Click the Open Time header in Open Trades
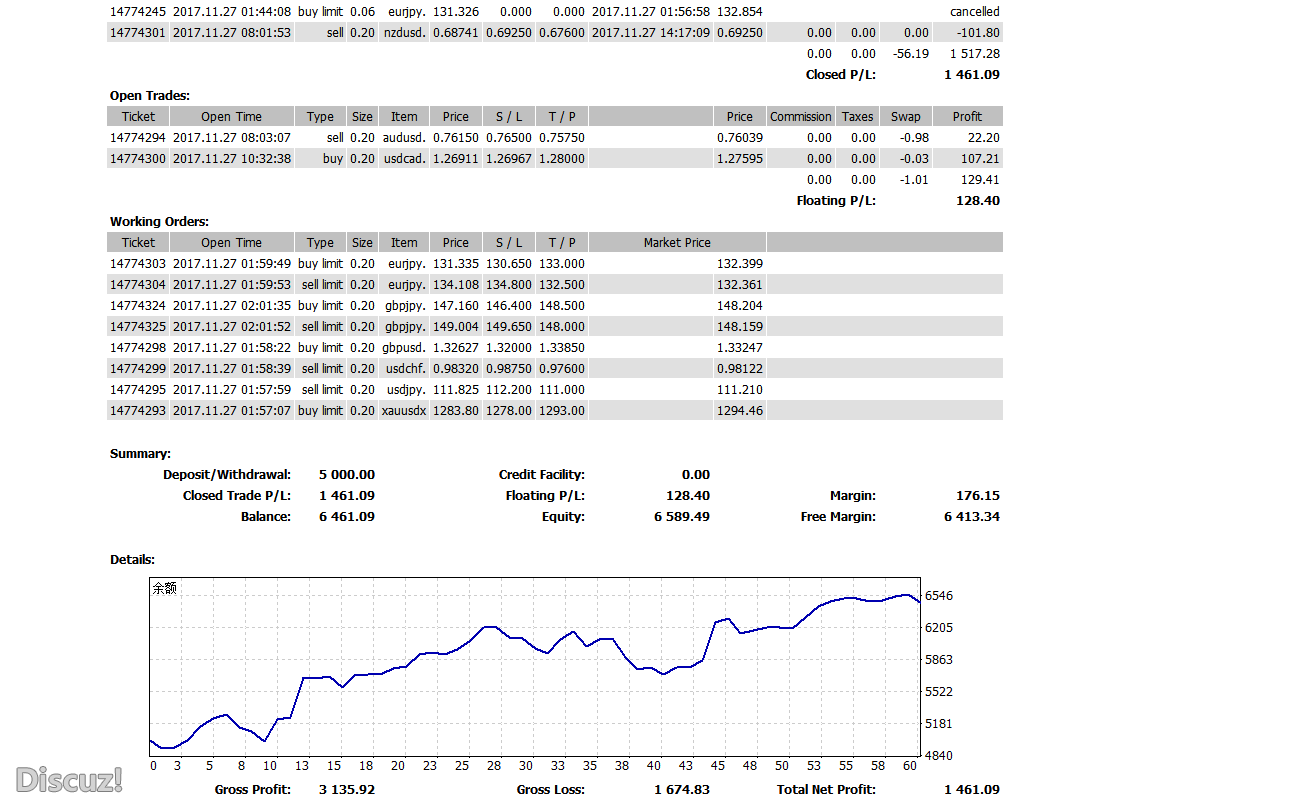The image size is (1310, 804). (x=231, y=117)
